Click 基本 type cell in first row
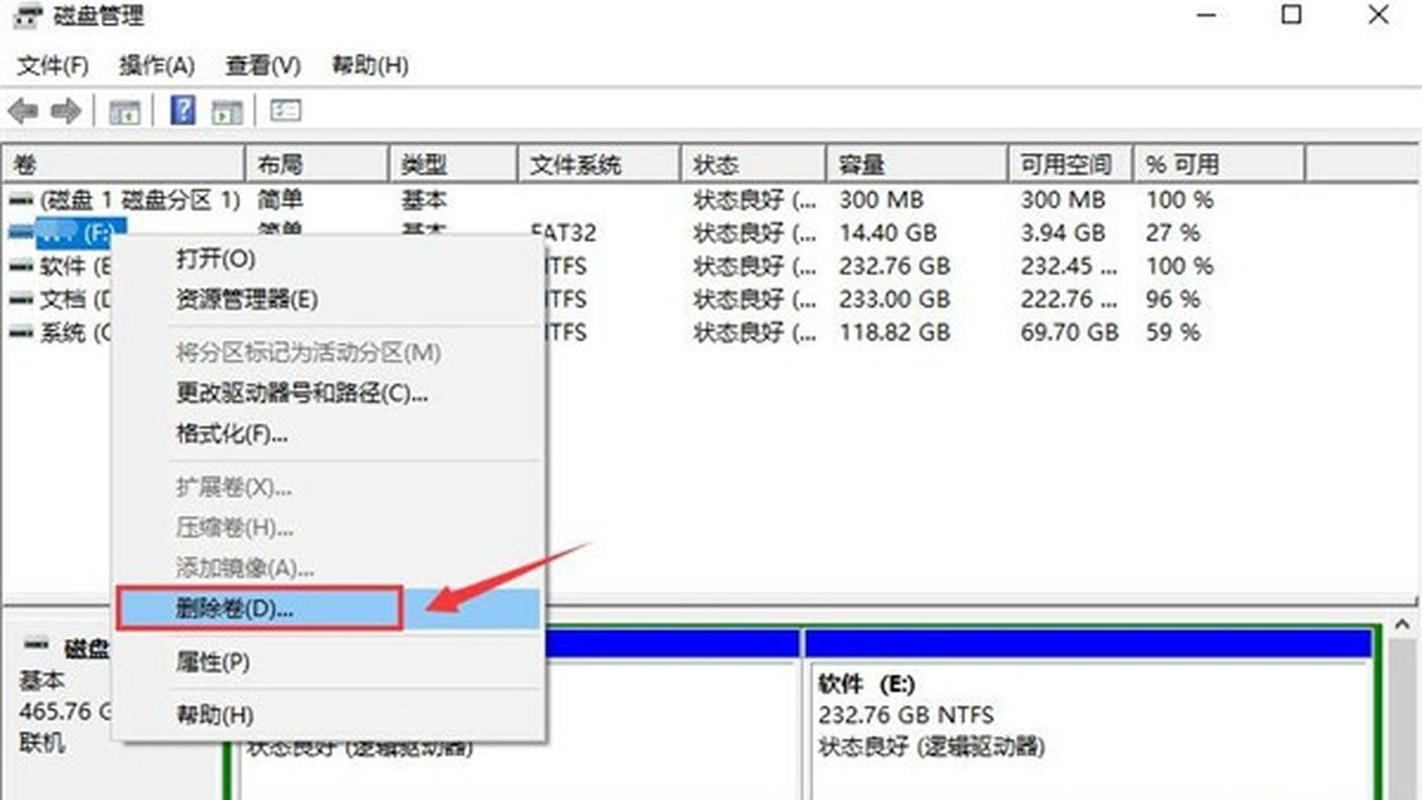1422x800 pixels. [424, 200]
